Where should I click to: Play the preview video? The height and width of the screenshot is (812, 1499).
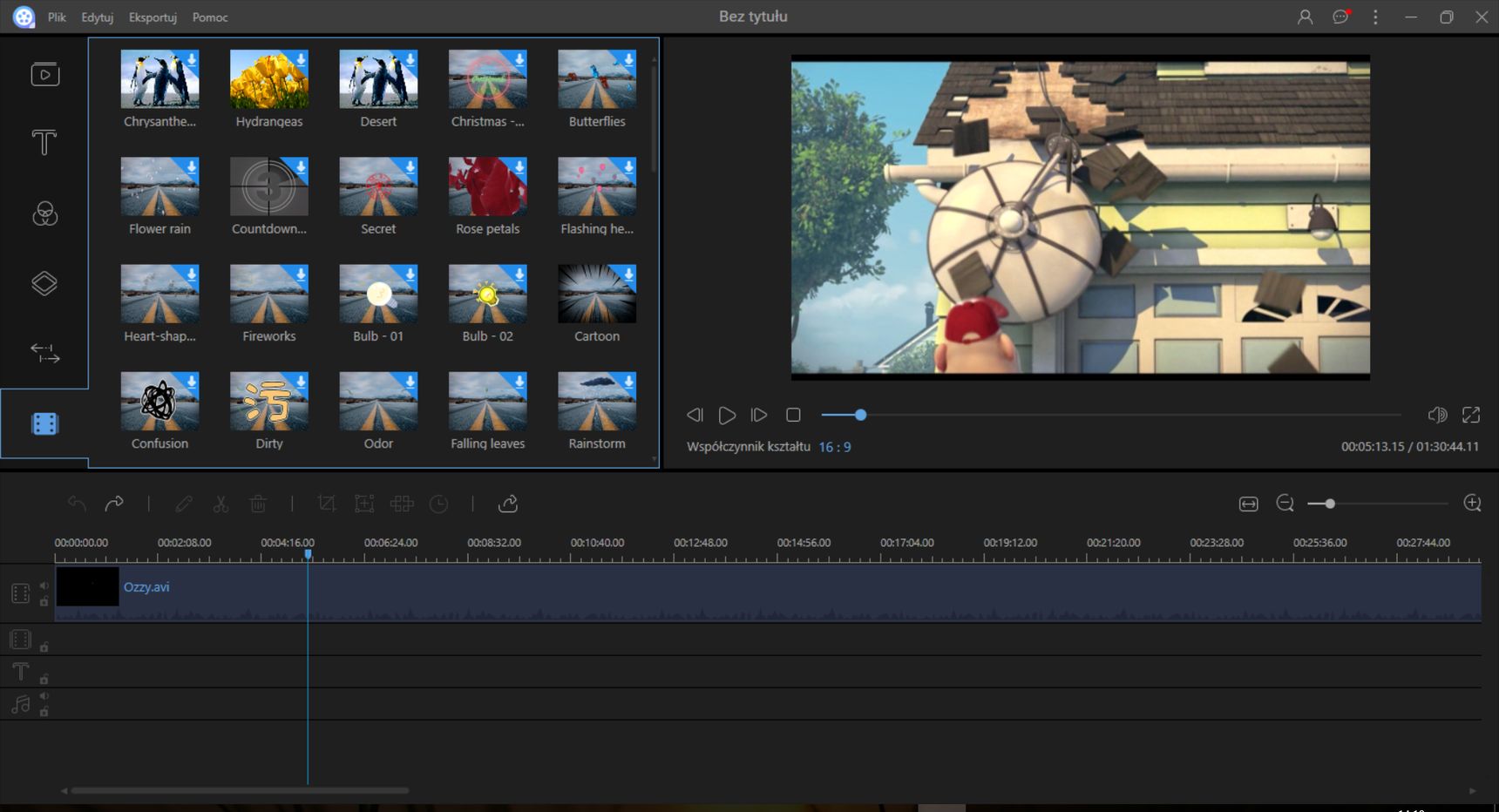(727, 416)
